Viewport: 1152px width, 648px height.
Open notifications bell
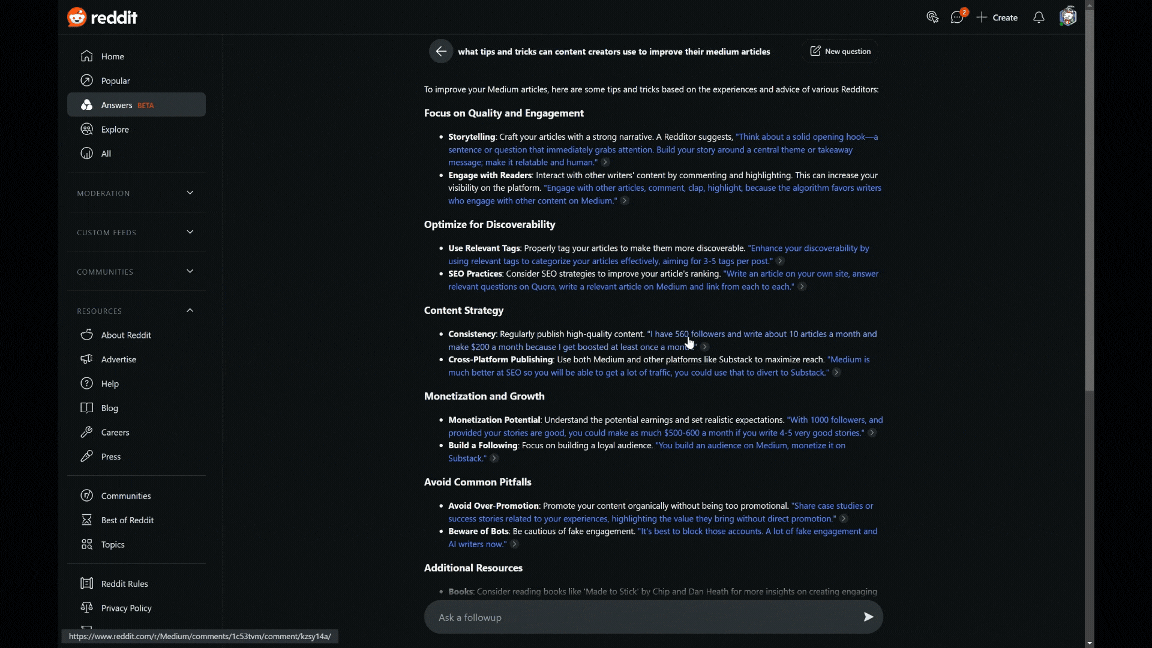coord(1039,17)
